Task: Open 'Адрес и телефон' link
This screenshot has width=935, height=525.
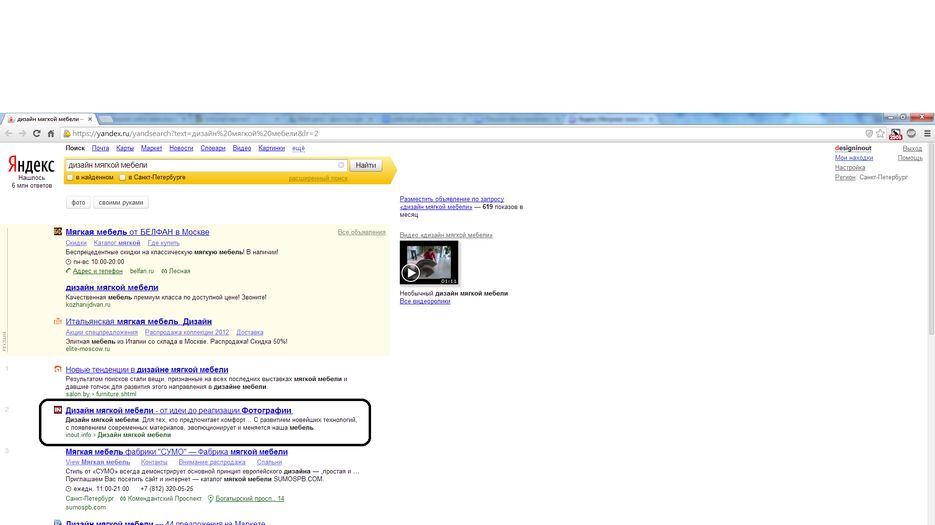Action: click(x=97, y=271)
